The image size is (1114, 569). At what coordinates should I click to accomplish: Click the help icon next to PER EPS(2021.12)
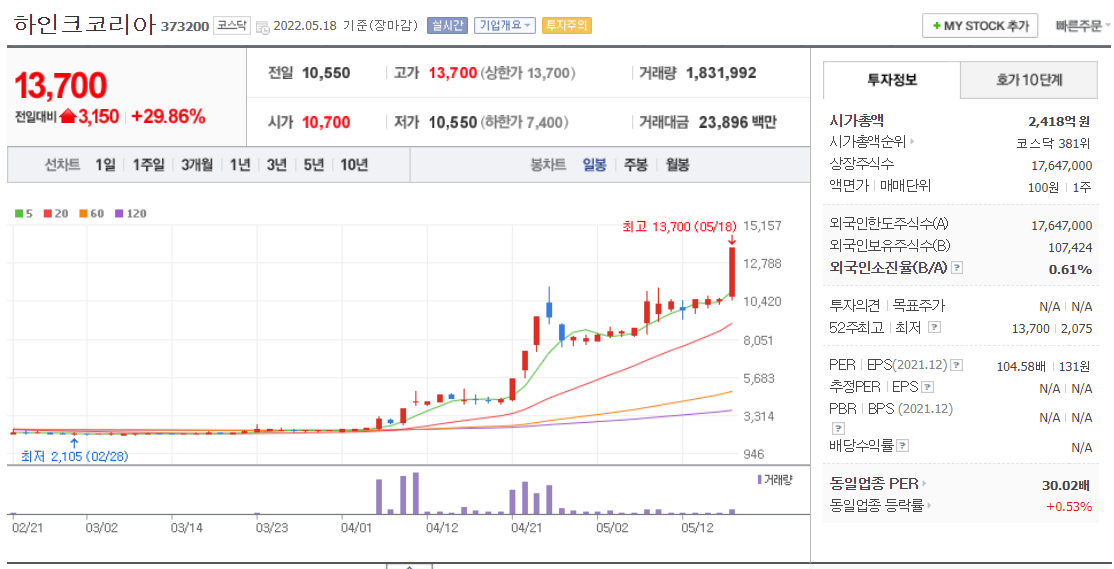[x=957, y=365]
